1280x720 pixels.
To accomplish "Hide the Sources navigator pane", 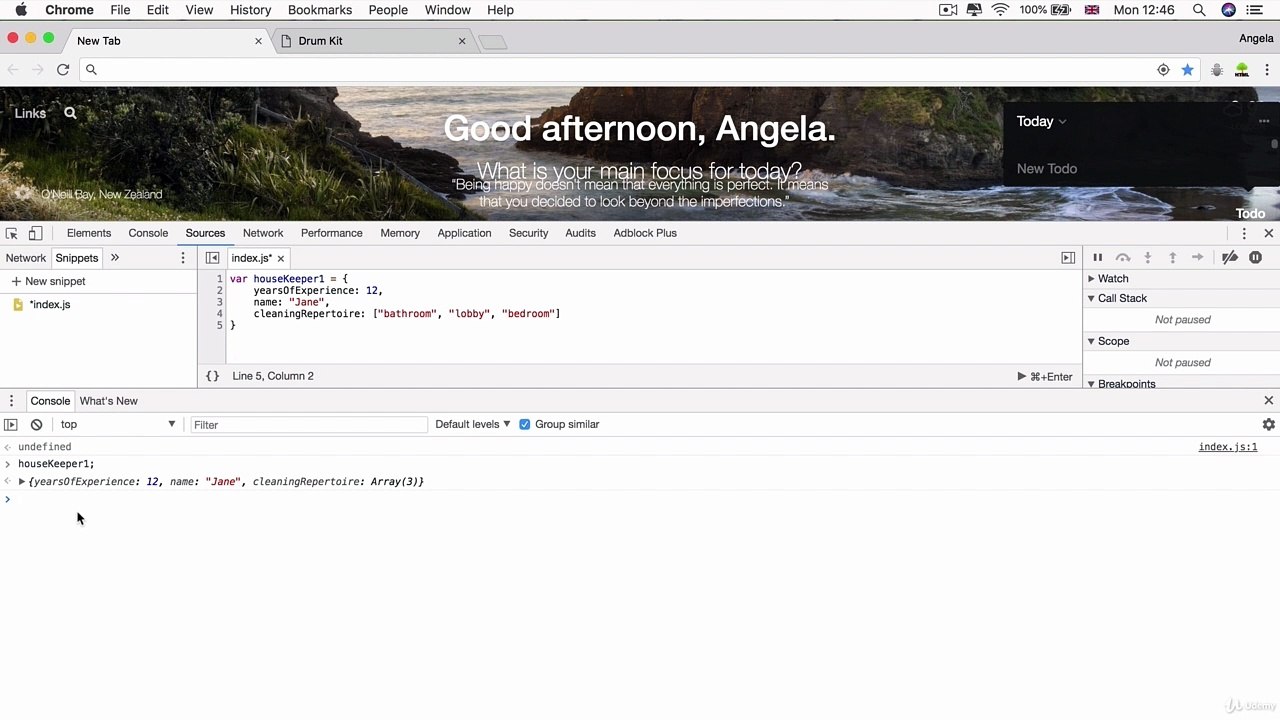I will [212, 258].
